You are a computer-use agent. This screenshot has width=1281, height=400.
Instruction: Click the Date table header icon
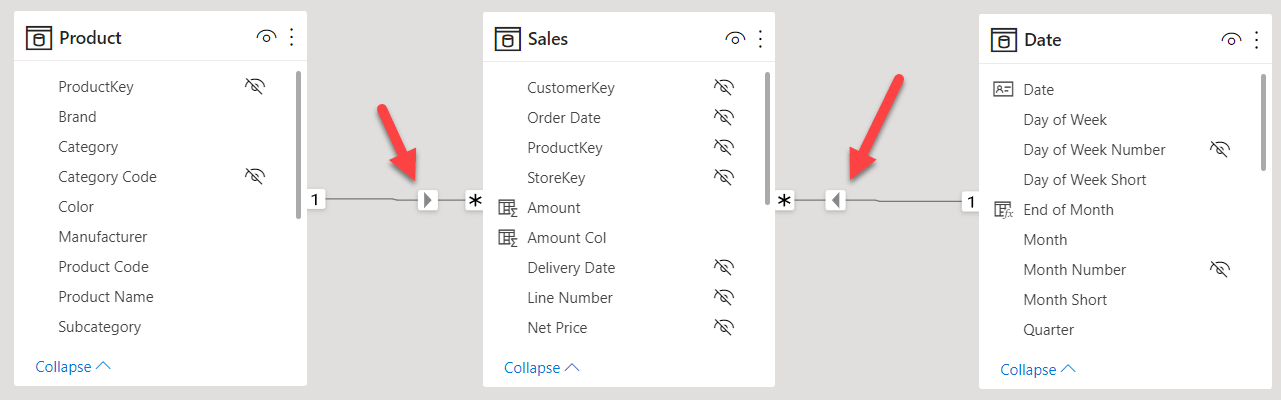coord(1003,40)
